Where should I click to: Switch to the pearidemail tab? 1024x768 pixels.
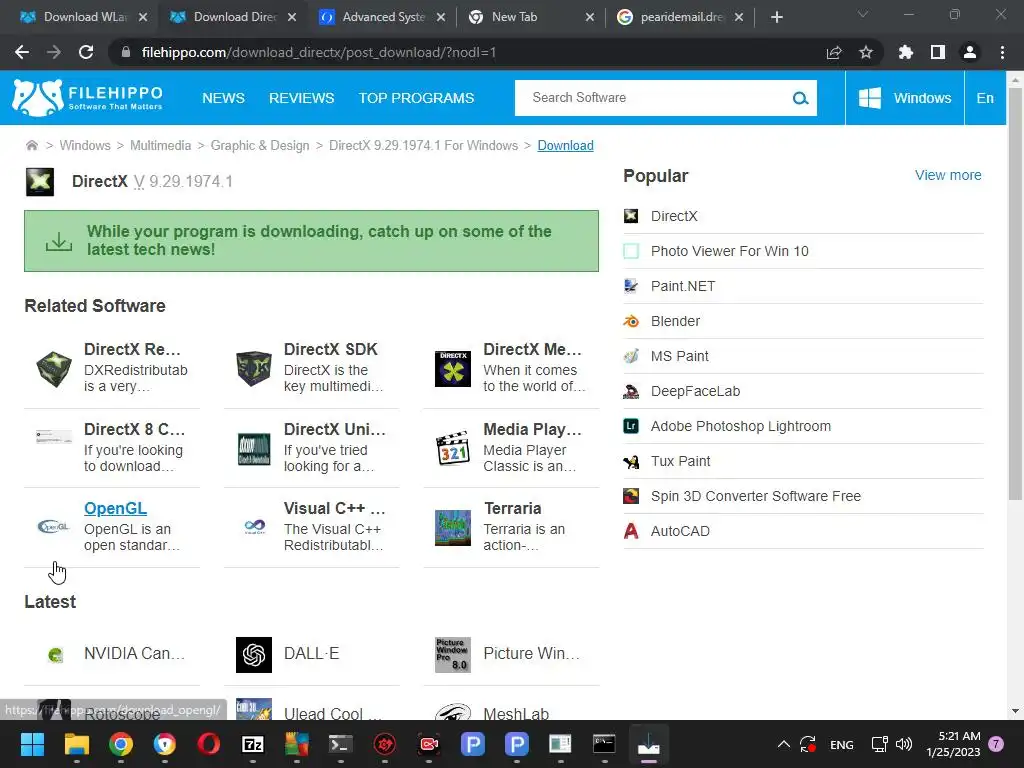(x=681, y=17)
